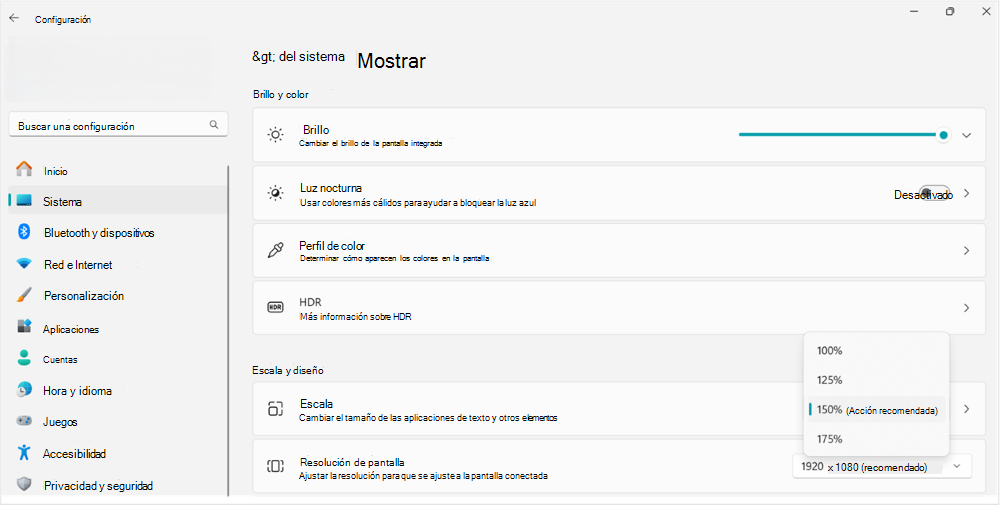Restore down the window

click(x=950, y=11)
